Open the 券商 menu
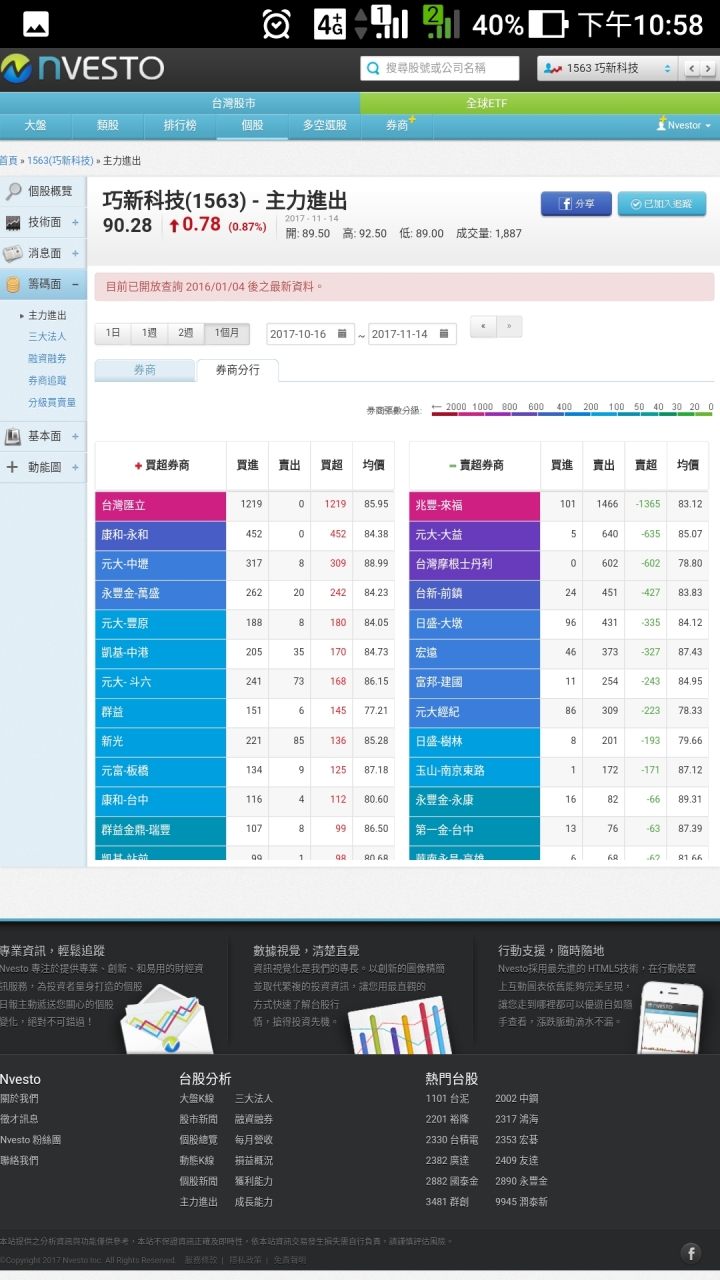The width and height of the screenshot is (720, 1280). point(398,125)
